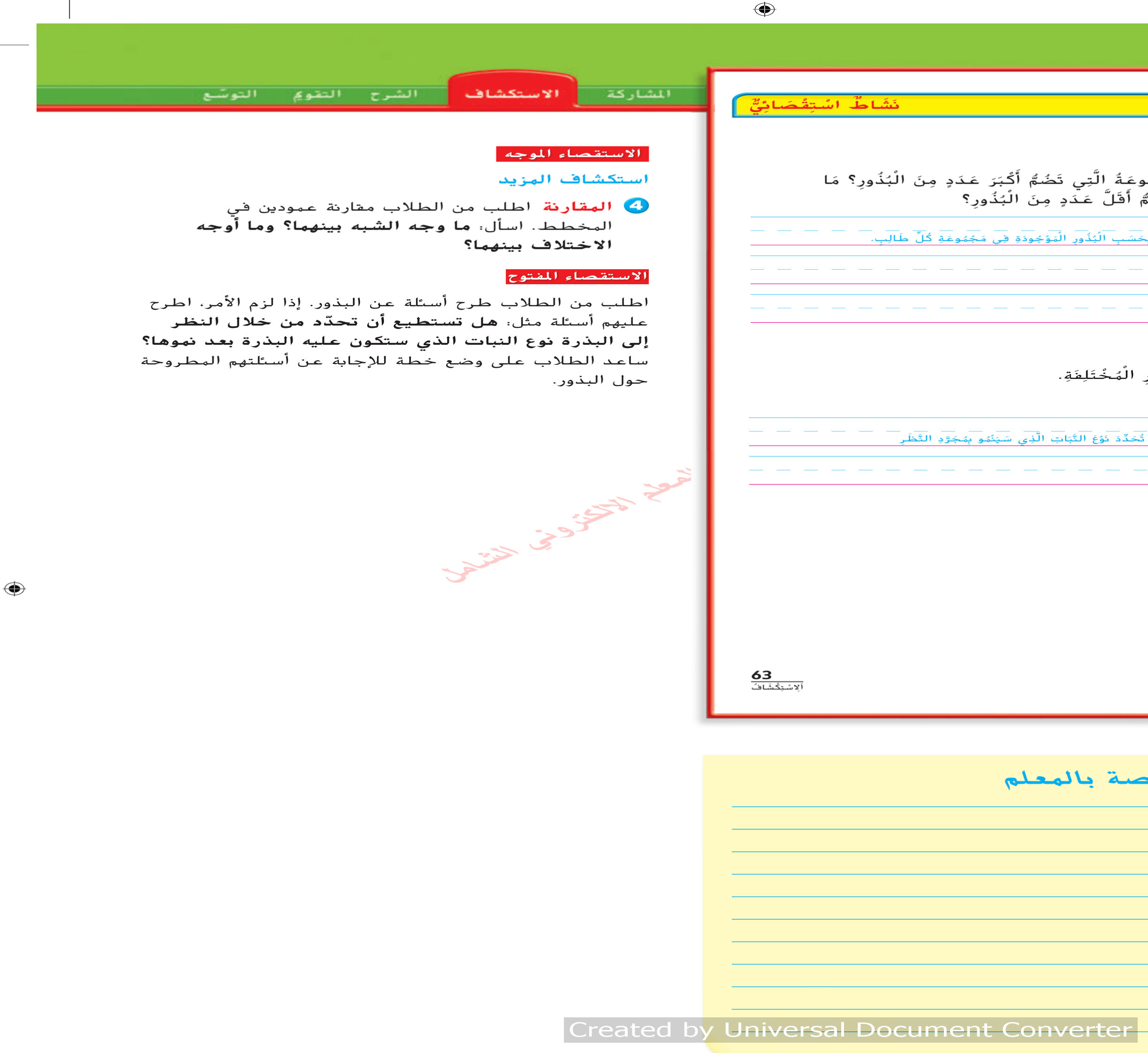Select the الاستقصاء الموجه red heading
The height and width of the screenshot is (1053, 1148).
[x=572, y=154]
